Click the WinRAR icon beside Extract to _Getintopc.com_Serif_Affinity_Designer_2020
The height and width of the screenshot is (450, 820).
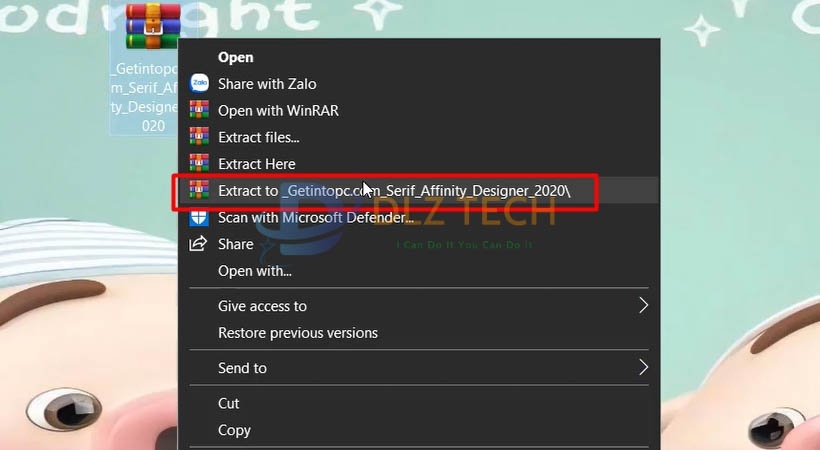coord(199,190)
